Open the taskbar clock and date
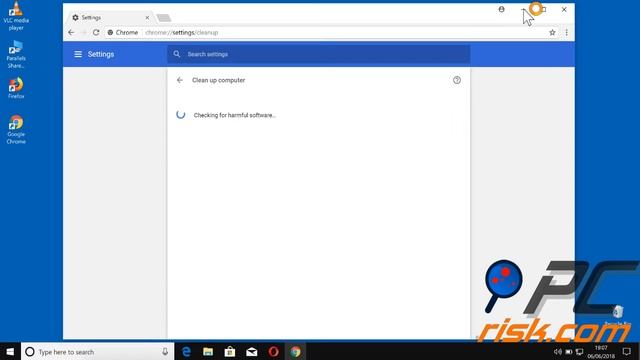This screenshot has width=640, height=360. [601, 352]
